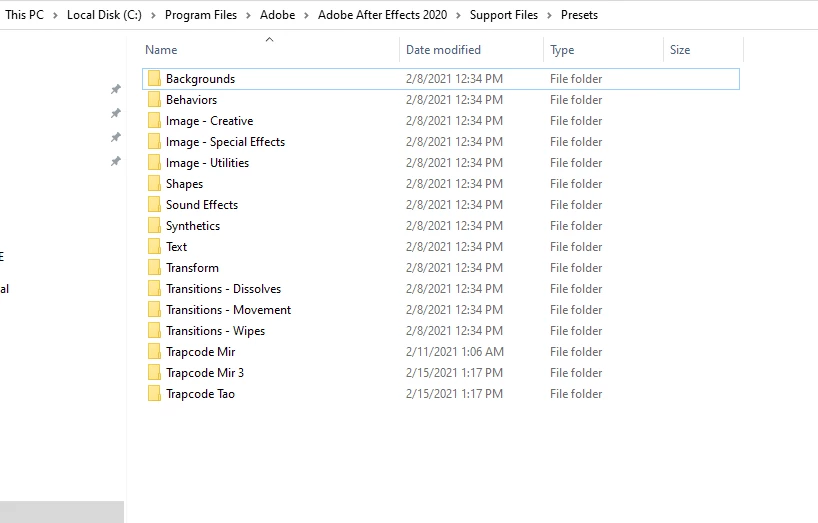
Task: Click the Image - Utilities folder icon
Action: [x=154, y=162]
